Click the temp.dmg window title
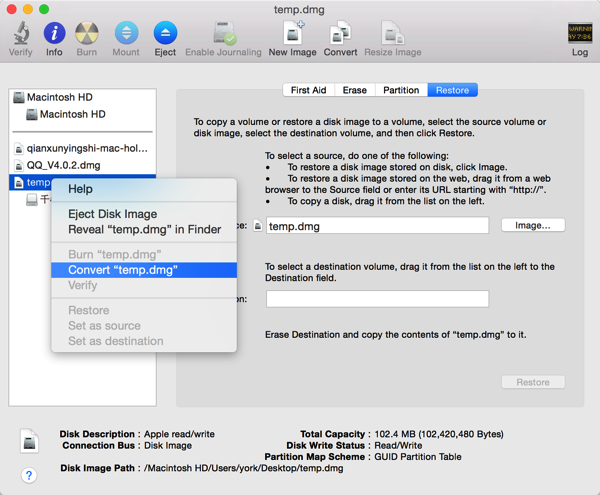Viewport: 600px width, 495px height. click(299, 9)
